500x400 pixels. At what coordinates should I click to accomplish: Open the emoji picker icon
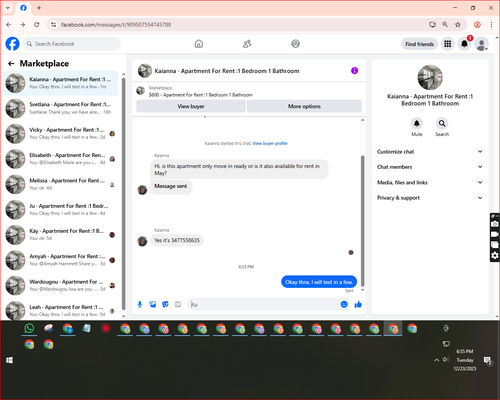(344, 304)
